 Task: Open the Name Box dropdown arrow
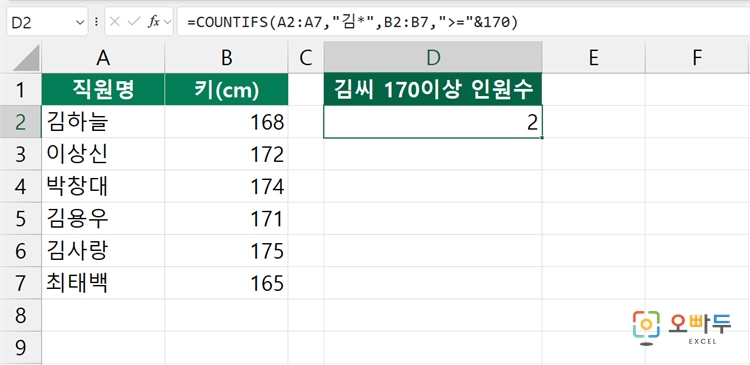click(79, 22)
